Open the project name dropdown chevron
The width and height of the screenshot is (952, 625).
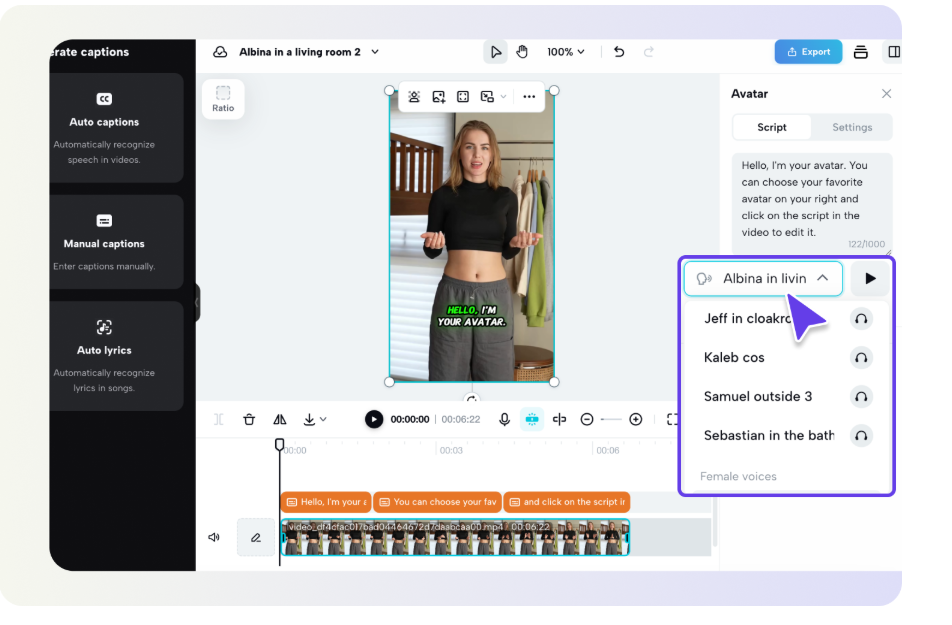point(375,52)
